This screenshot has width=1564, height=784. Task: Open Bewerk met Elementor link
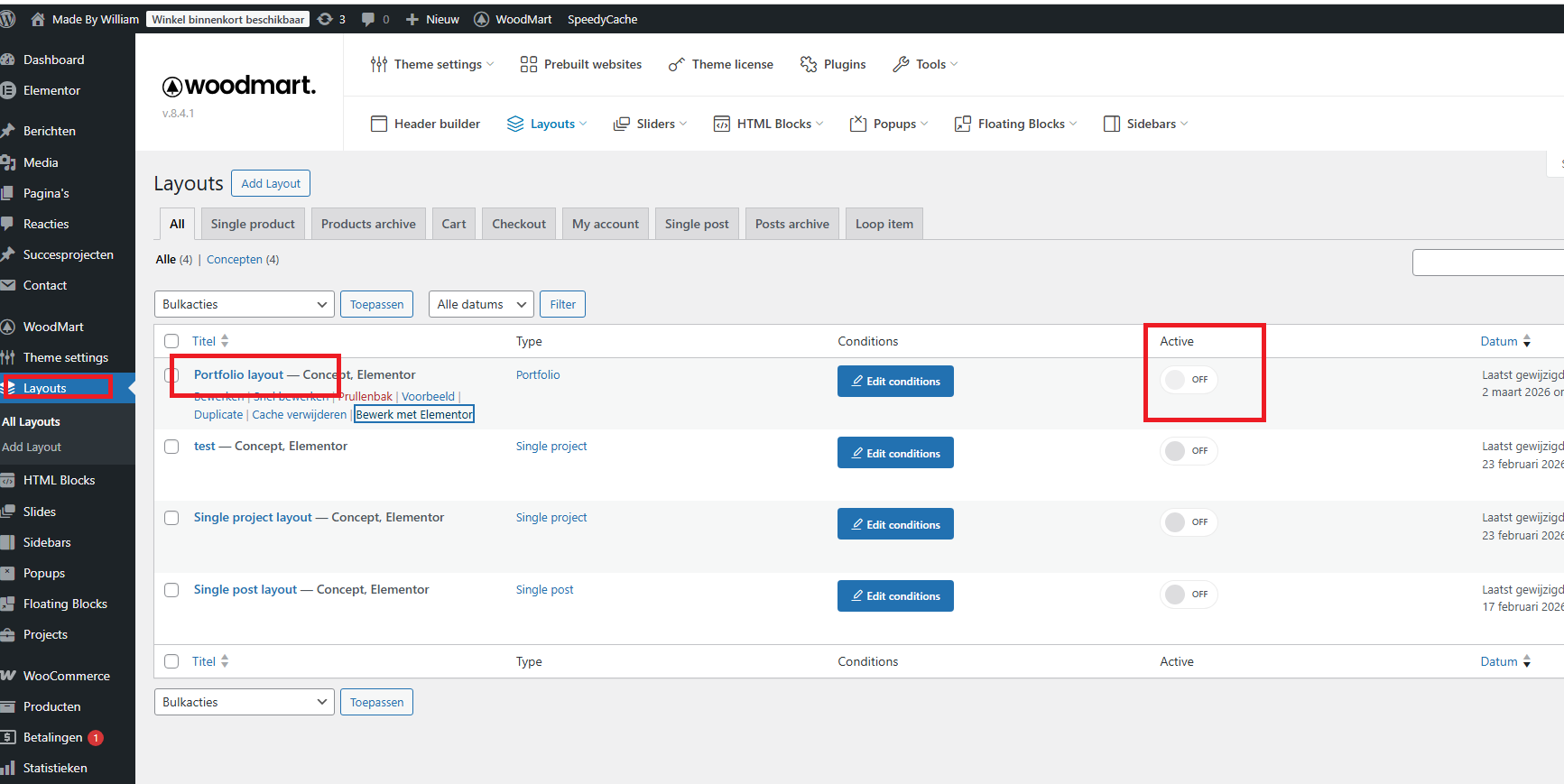pos(414,414)
